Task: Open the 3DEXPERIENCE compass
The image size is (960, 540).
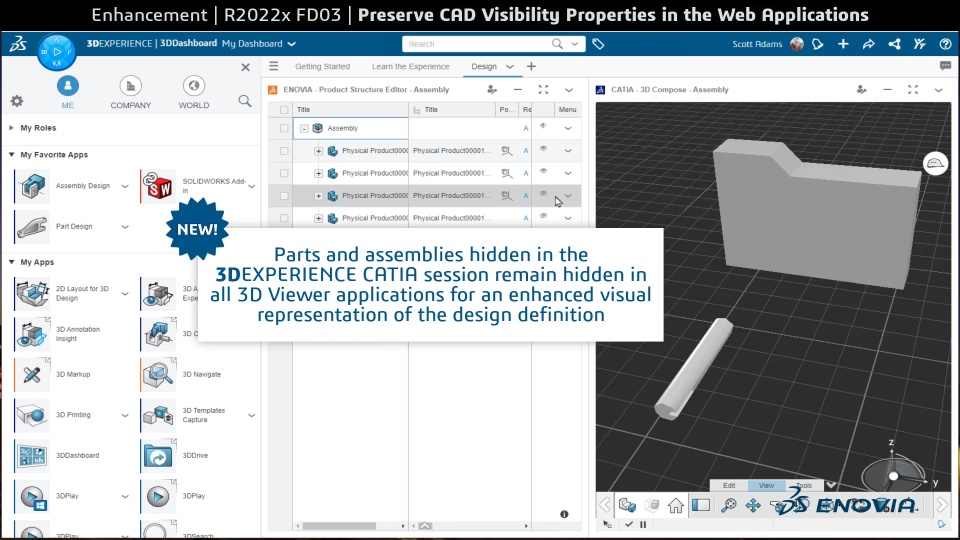Action: 56,52
